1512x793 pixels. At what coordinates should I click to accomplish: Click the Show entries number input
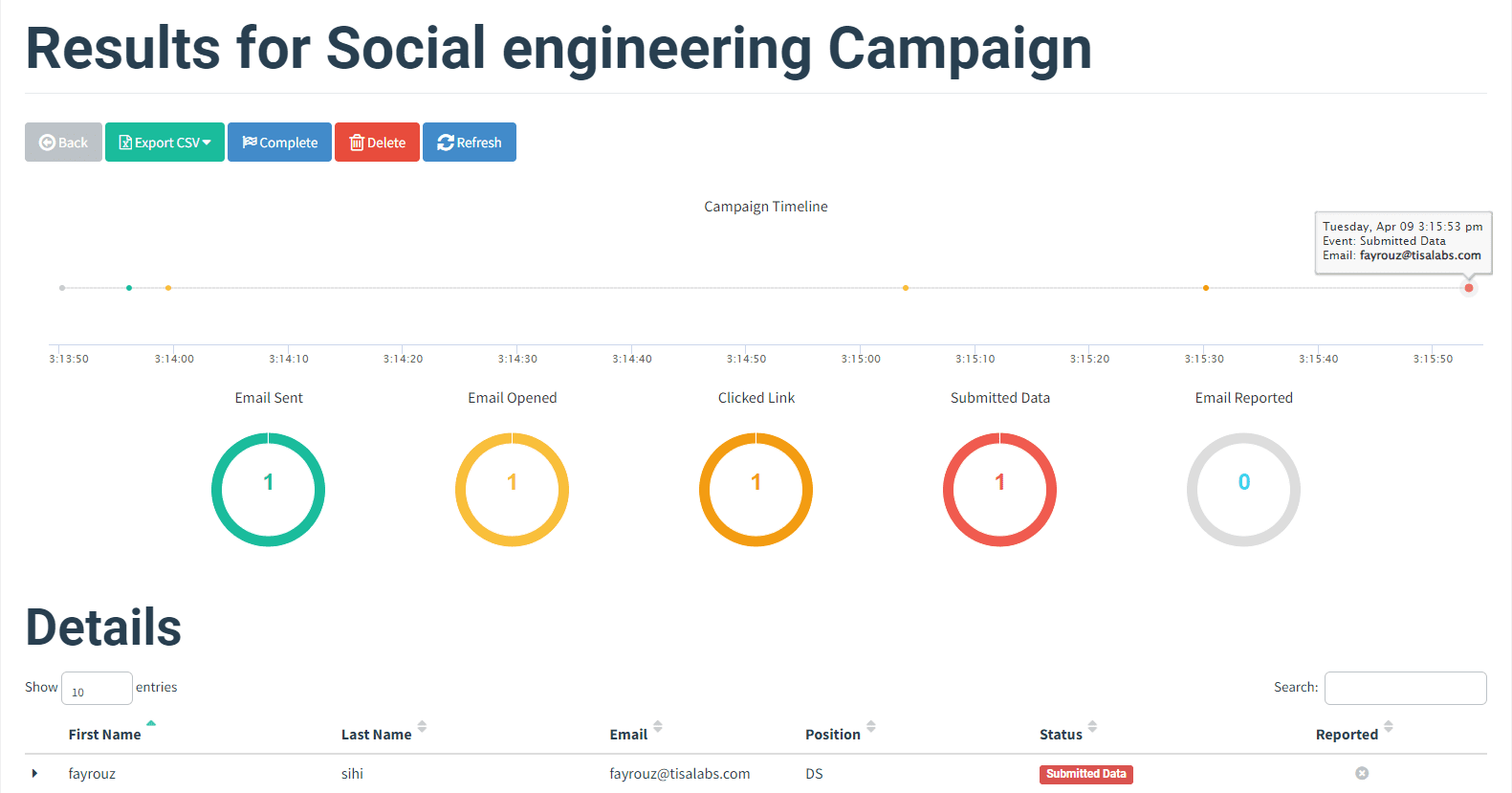tap(96, 688)
